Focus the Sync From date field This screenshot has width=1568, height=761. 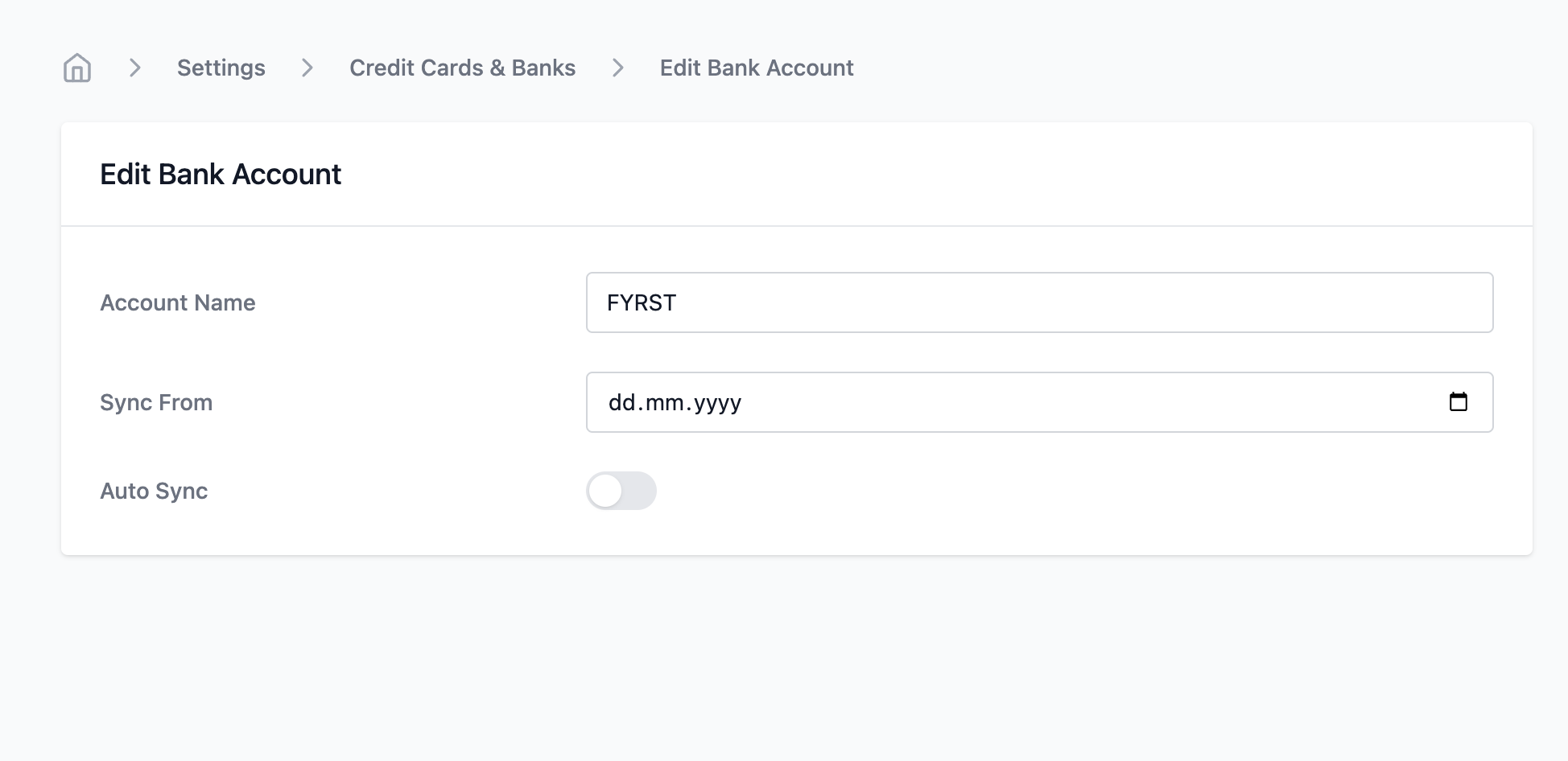[1040, 402]
